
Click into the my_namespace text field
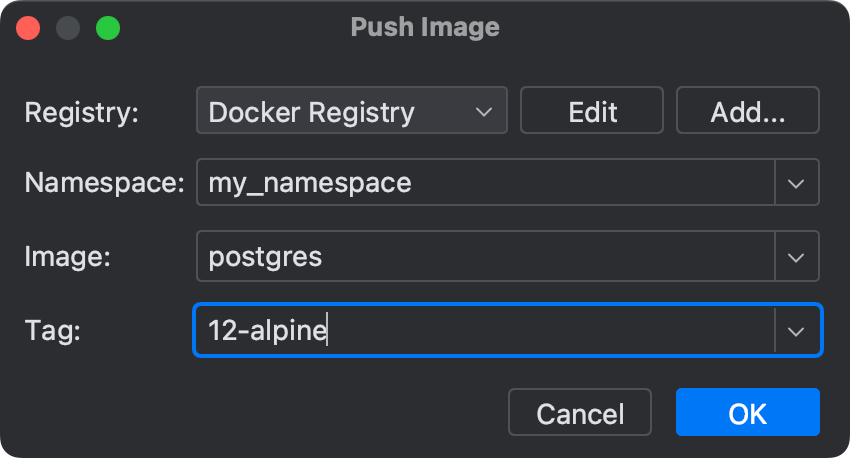click(485, 184)
